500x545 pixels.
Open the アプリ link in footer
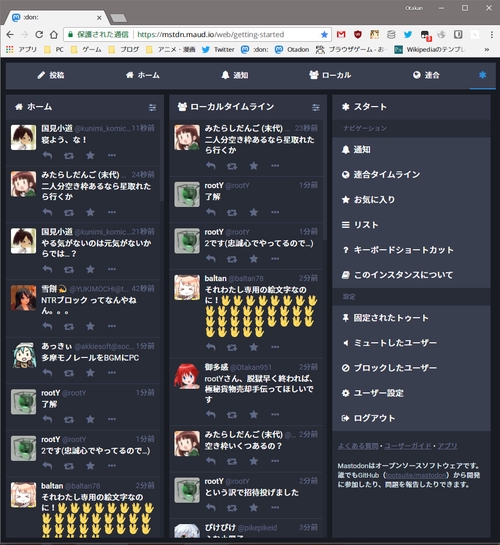tap(447, 446)
